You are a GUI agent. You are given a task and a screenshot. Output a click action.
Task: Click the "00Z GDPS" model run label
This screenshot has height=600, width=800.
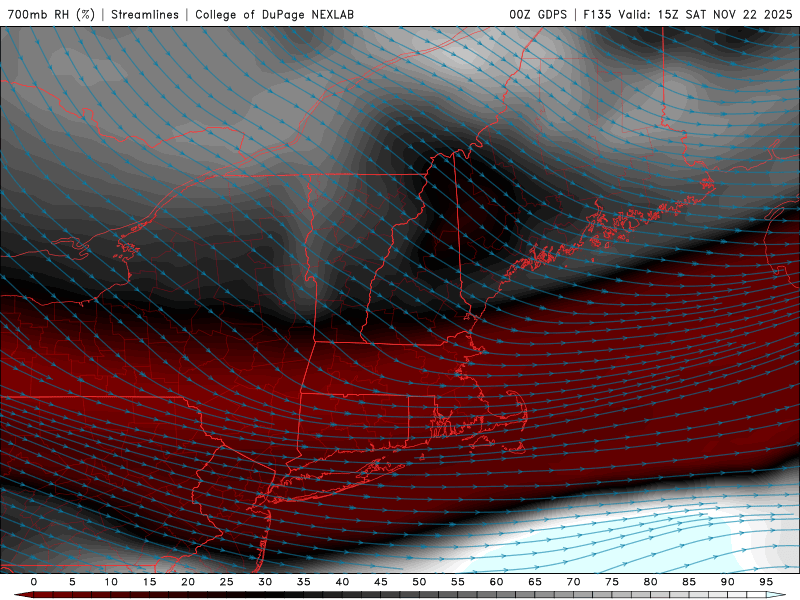538,14
